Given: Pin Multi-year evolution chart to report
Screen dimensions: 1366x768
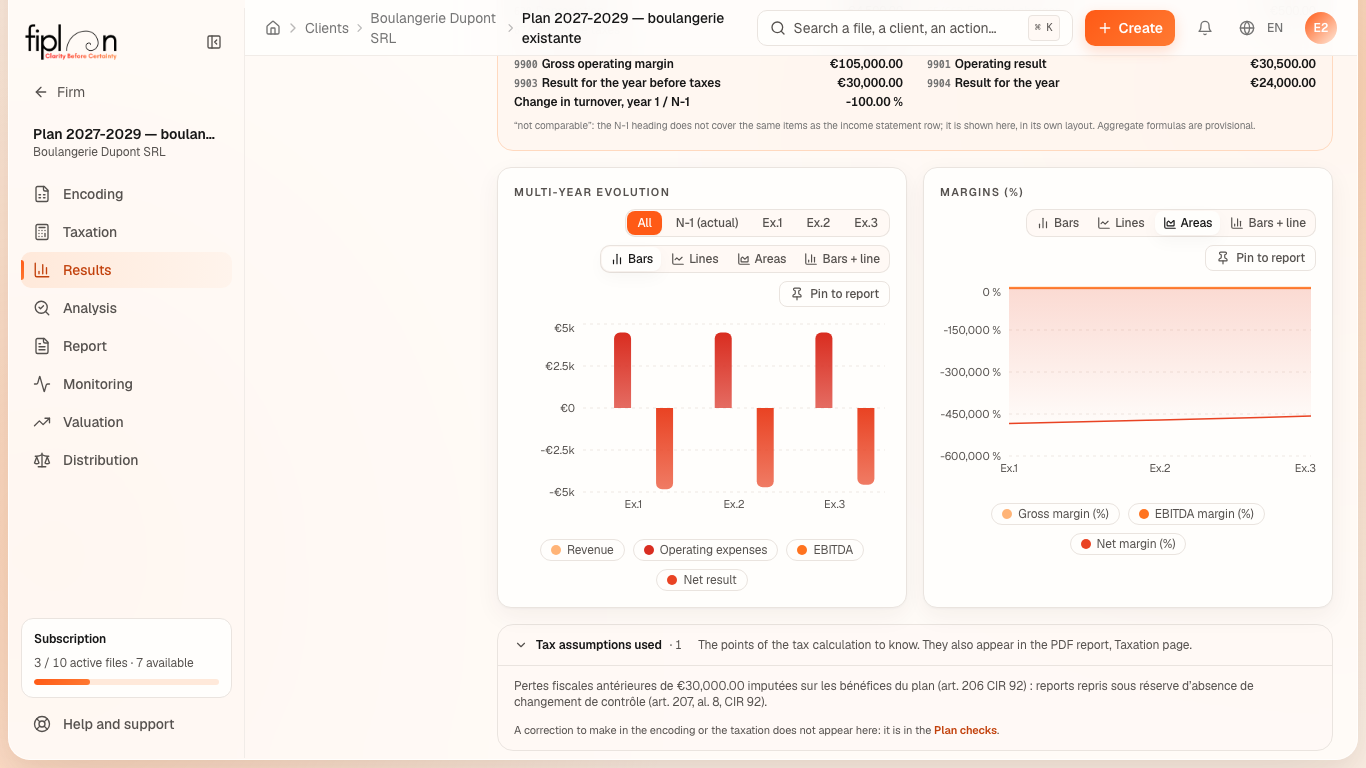Looking at the screenshot, I should (835, 294).
